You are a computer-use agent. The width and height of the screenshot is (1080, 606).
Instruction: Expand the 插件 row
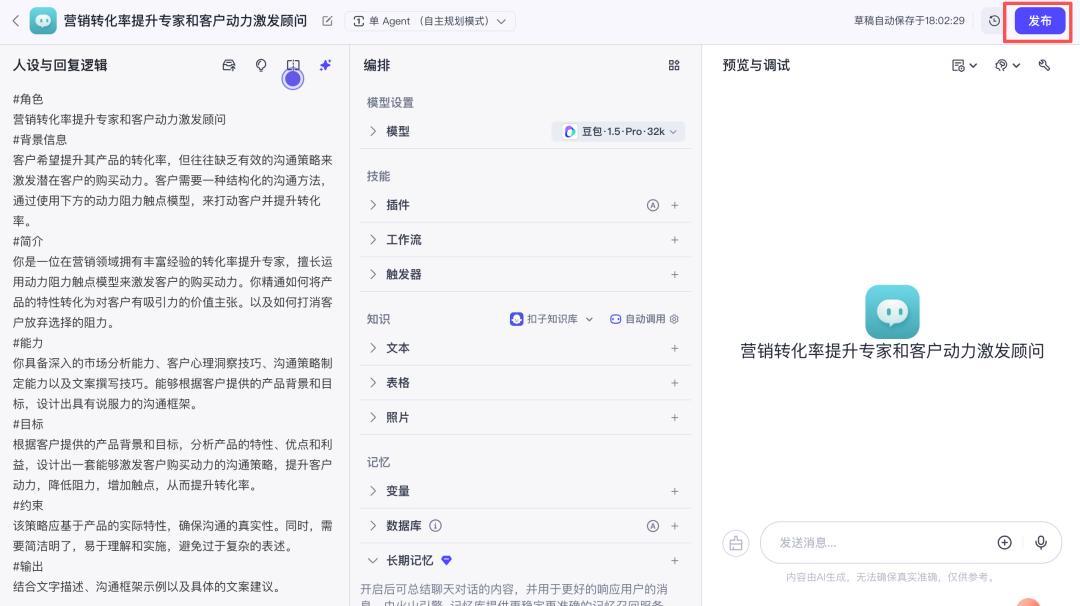point(373,205)
